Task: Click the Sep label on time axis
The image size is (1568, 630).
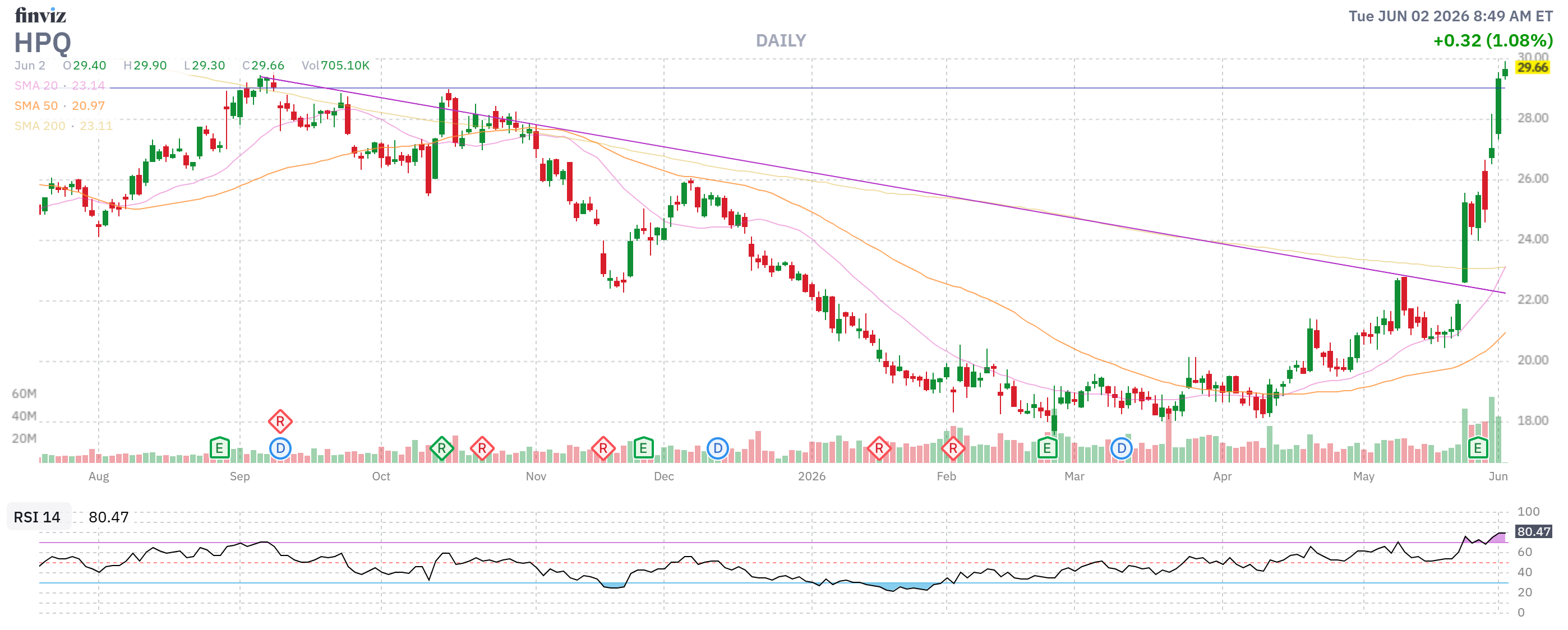Action: click(x=240, y=476)
